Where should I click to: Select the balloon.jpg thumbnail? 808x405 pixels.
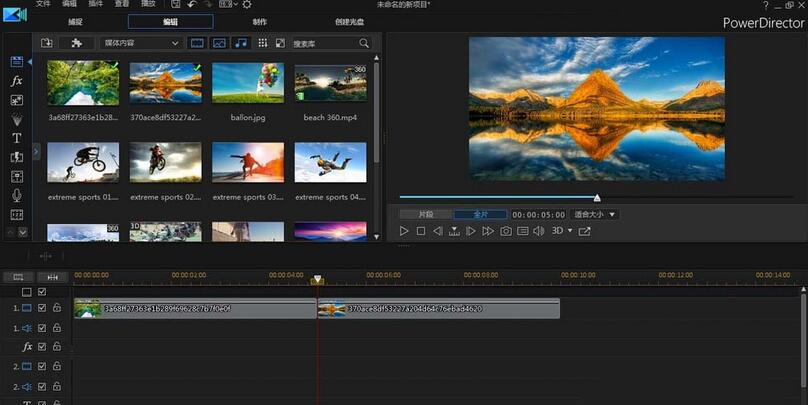click(x=247, y=84)
